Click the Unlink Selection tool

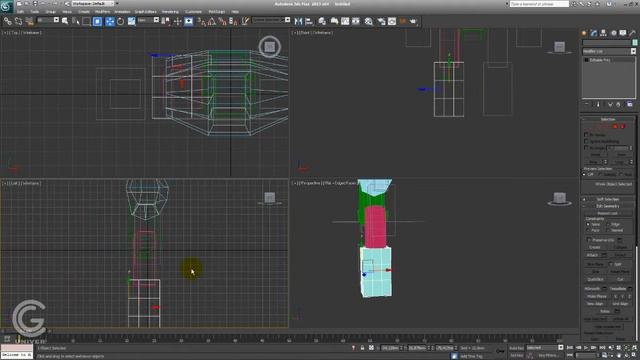[x=18, y=21]
